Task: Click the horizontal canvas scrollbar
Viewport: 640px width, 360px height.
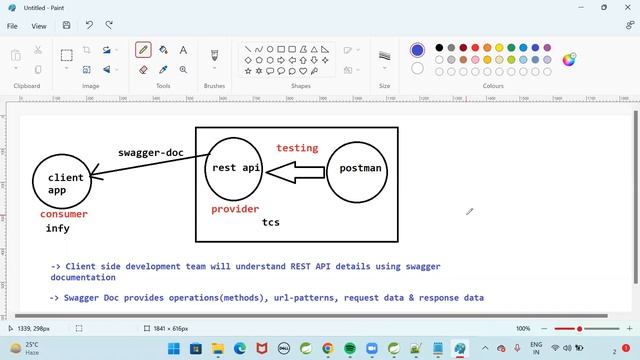Action: pyautogui.click(x=311, y=316)
